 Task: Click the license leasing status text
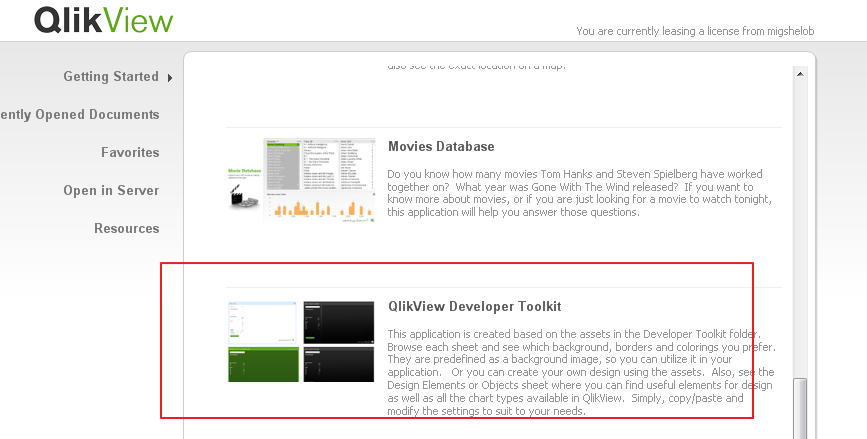click(x=695, y=32)
